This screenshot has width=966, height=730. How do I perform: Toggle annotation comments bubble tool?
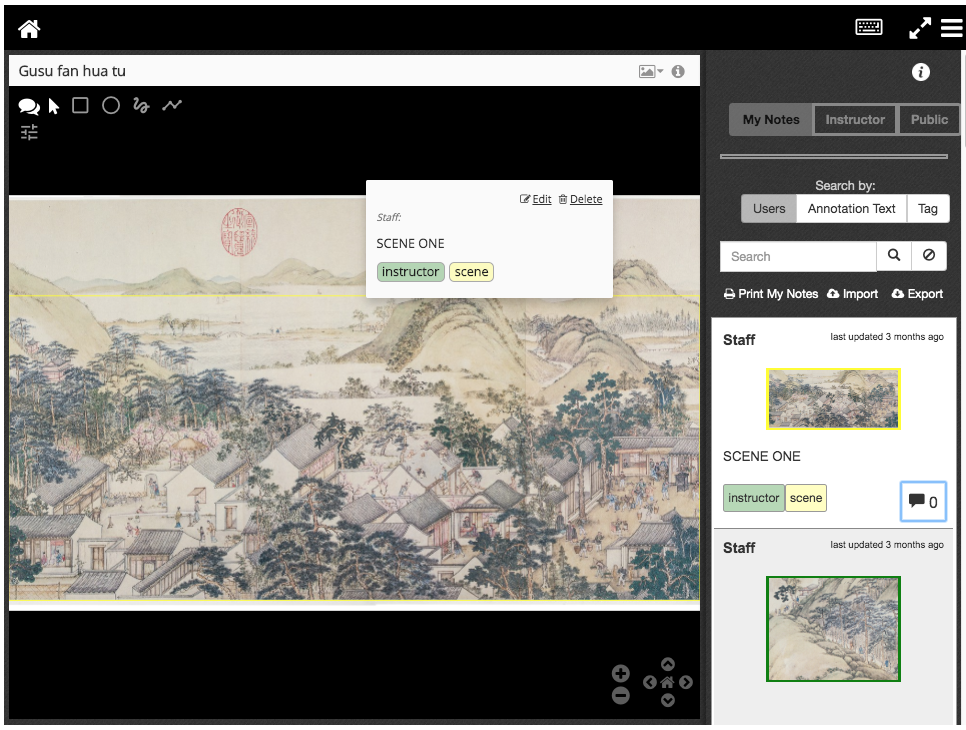click(x=29, y=107)
